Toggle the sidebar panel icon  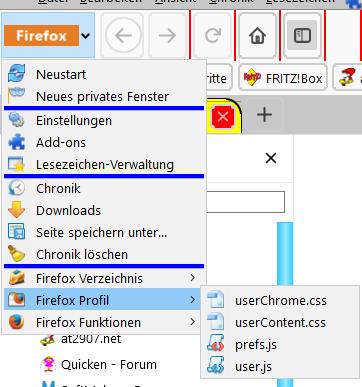pyautogui.click(x=302, y=36)
